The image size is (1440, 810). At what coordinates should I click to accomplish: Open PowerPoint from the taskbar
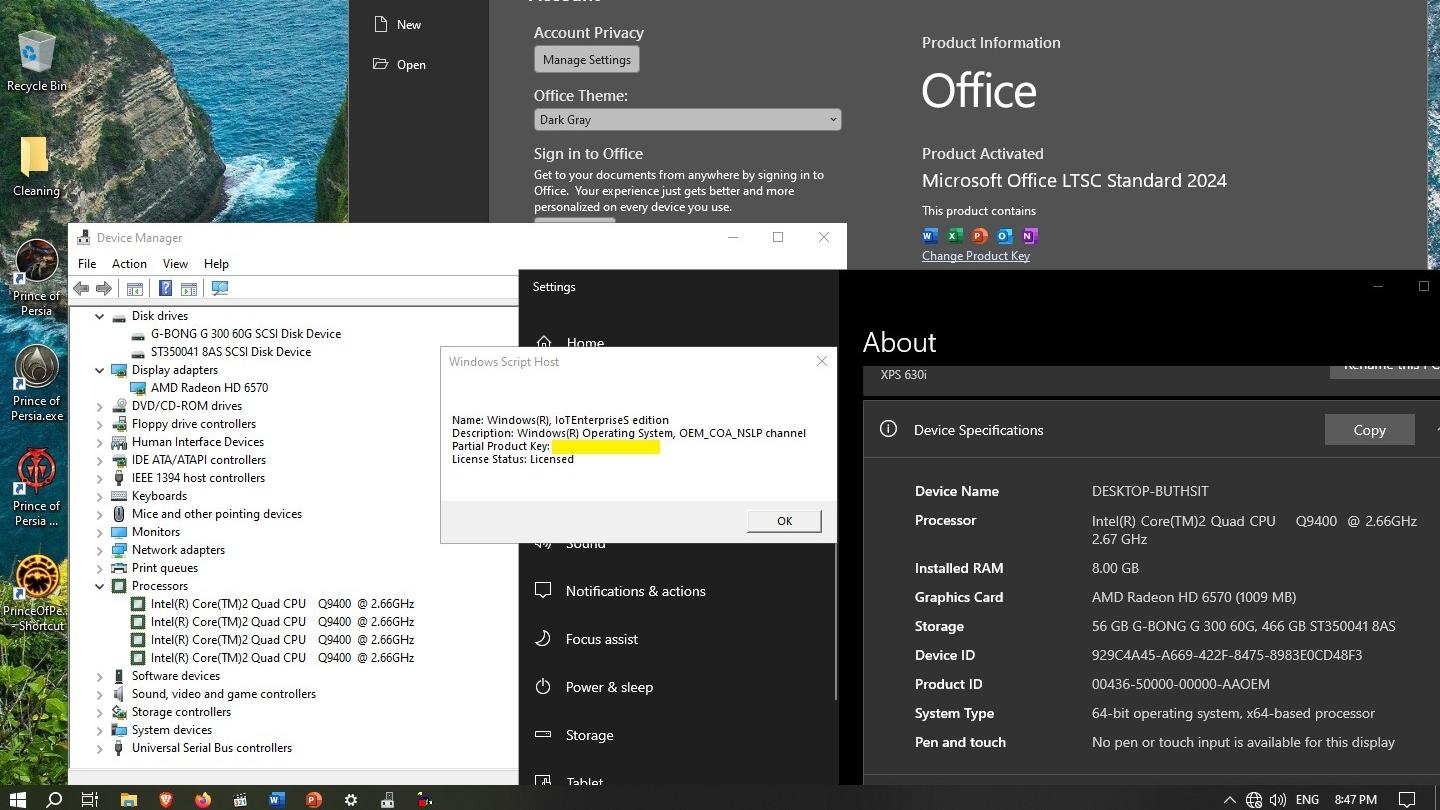[314, 799]
